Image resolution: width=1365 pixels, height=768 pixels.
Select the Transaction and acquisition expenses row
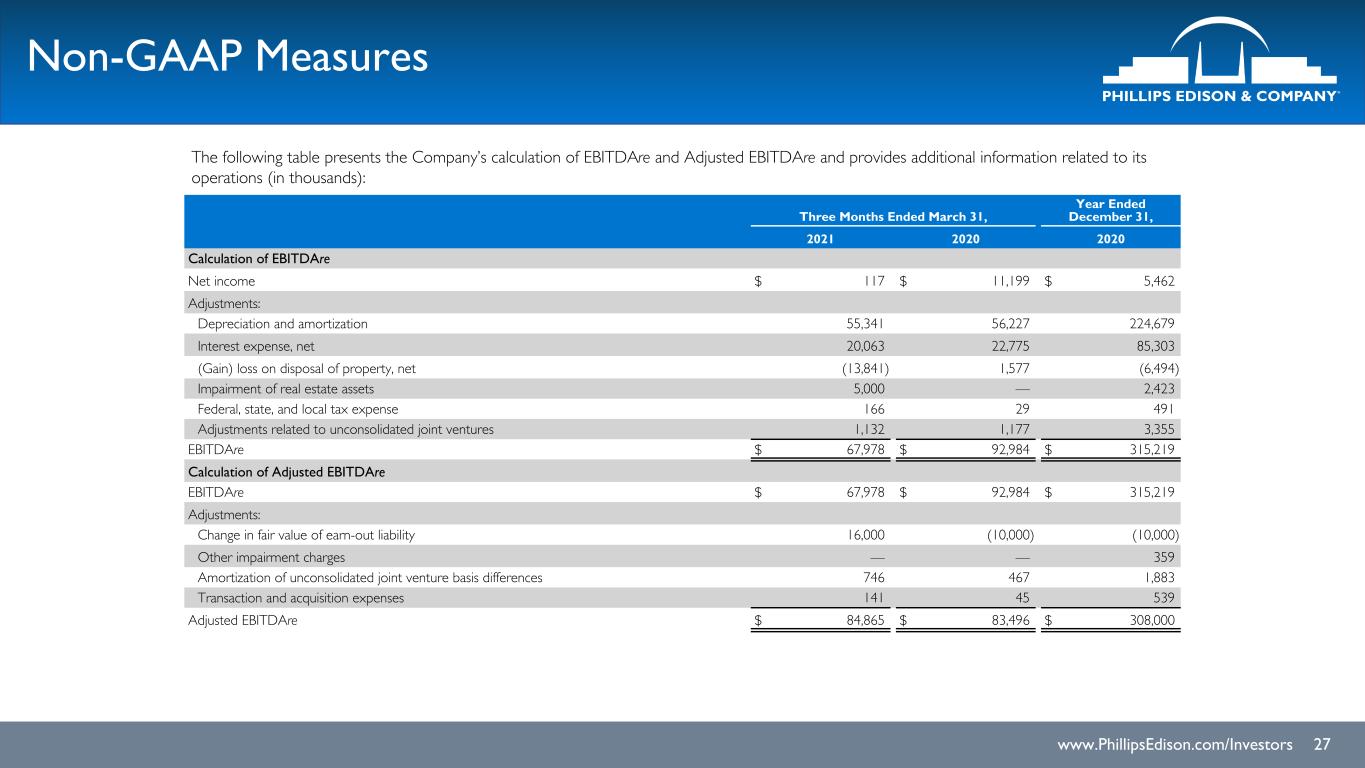coord(684,598)
